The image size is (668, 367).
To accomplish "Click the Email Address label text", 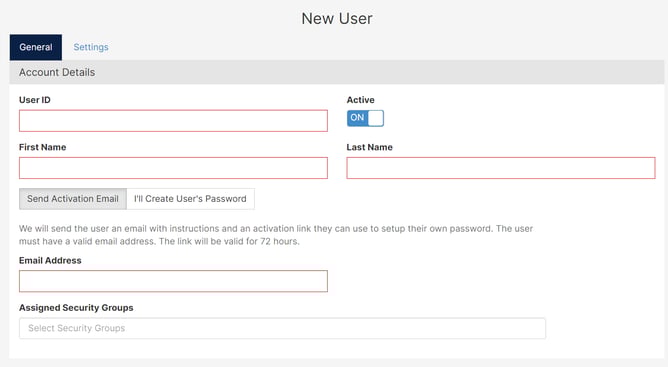I will pyautogui.click(x=50, y=261).
